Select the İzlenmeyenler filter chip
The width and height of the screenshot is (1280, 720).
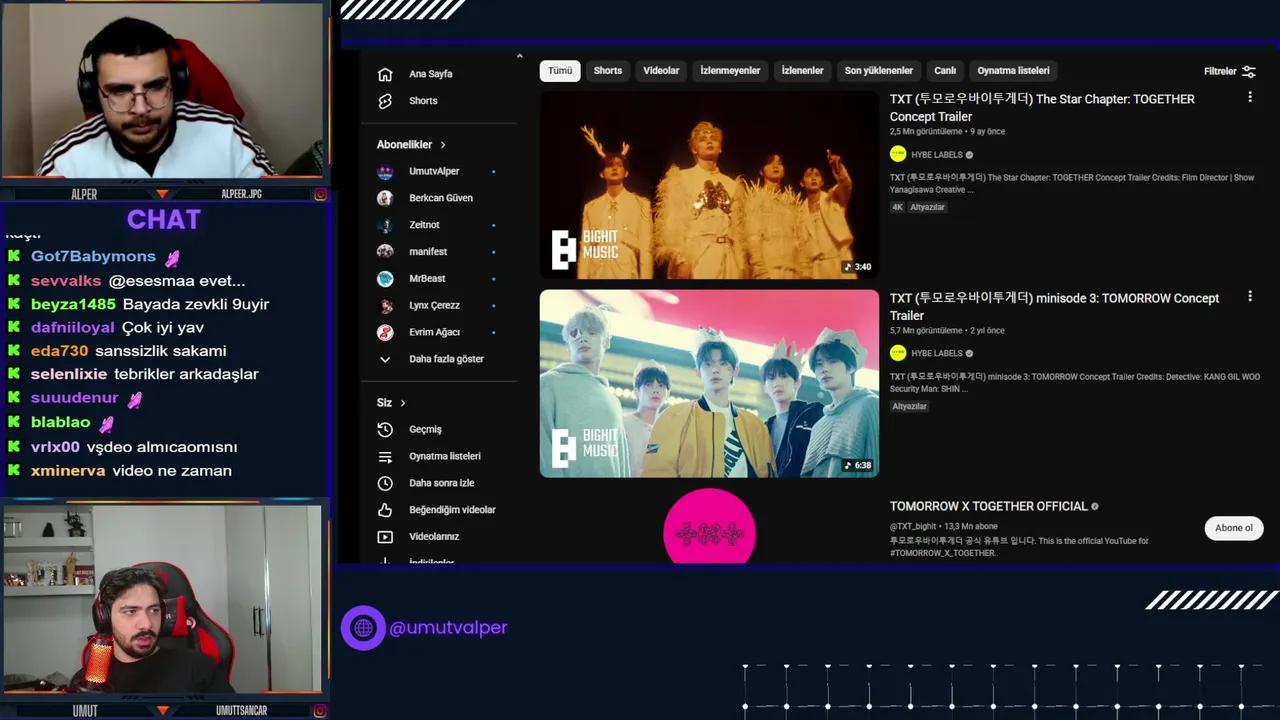point(730,71)
